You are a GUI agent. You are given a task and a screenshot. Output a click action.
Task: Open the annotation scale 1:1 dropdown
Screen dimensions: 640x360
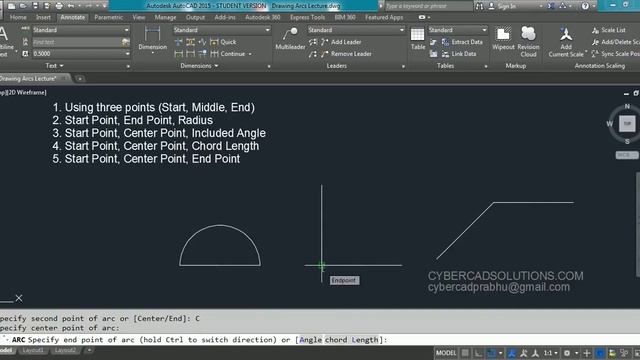550,353
